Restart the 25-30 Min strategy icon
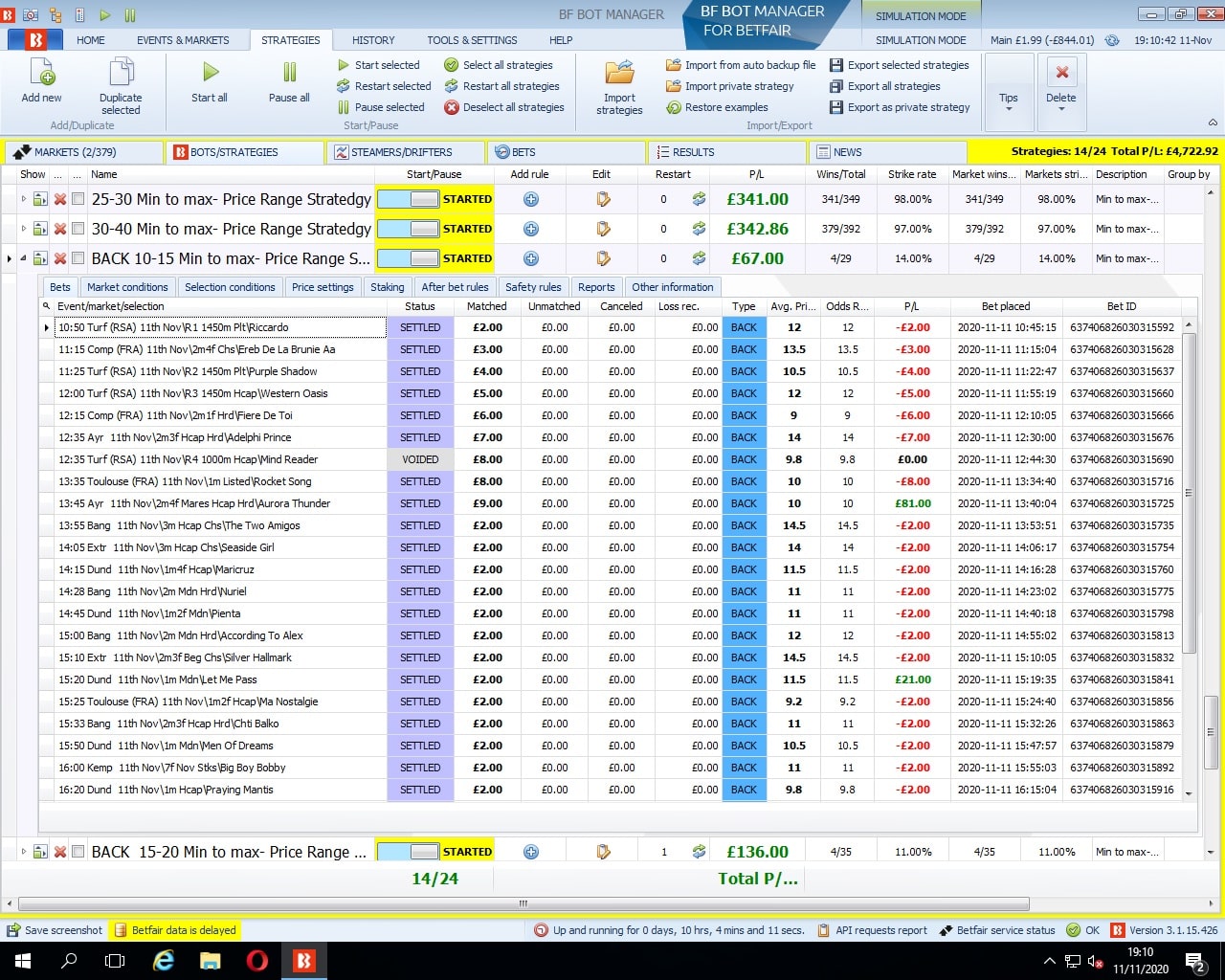The width and height of the screenshot is (1225, 980). [x=699, y=199]
